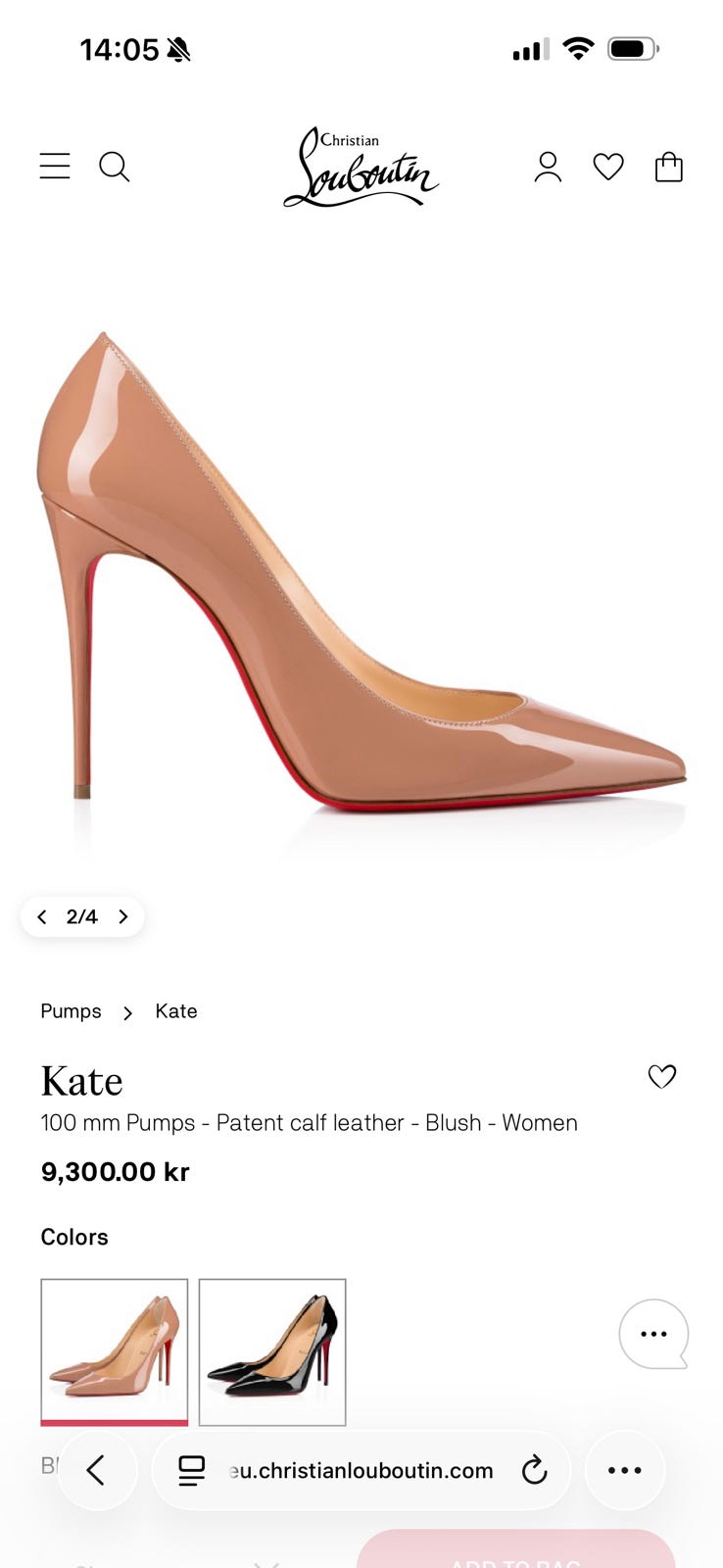Tap the page settings icon in address bar
The width and height of the screenshot is (723, 1568).
click(191, 1470)
